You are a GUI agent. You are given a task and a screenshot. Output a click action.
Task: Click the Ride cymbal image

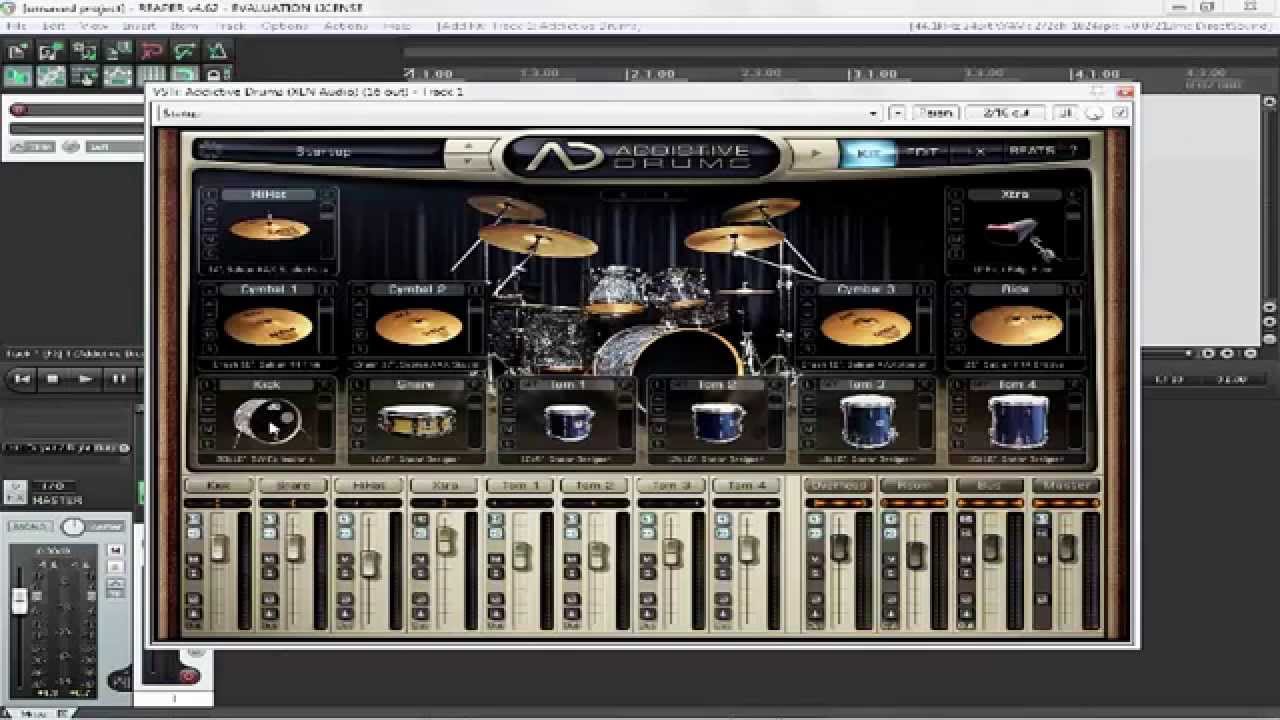click(x=1016, y=326)
